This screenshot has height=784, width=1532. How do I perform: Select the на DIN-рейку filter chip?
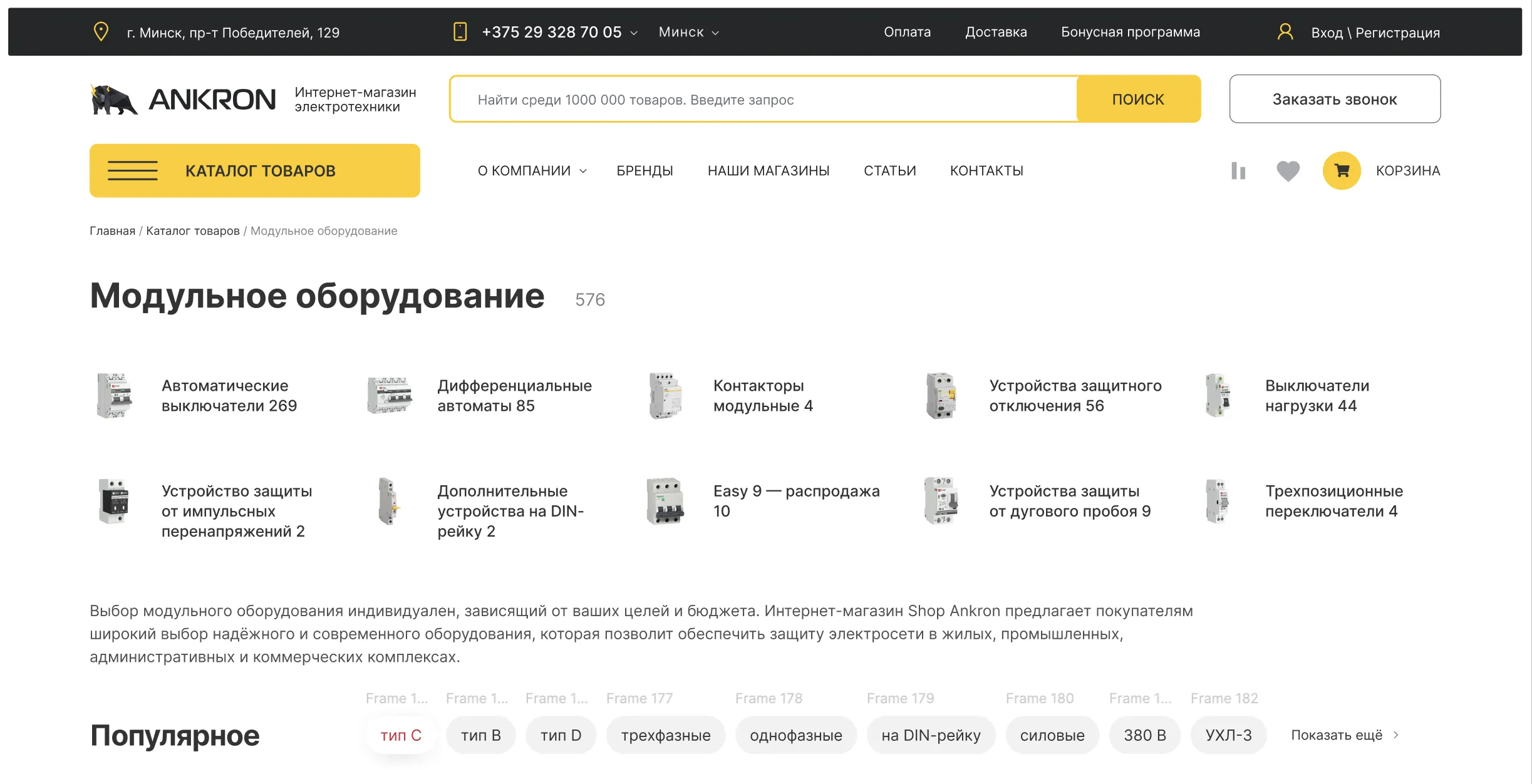point(931,735)
